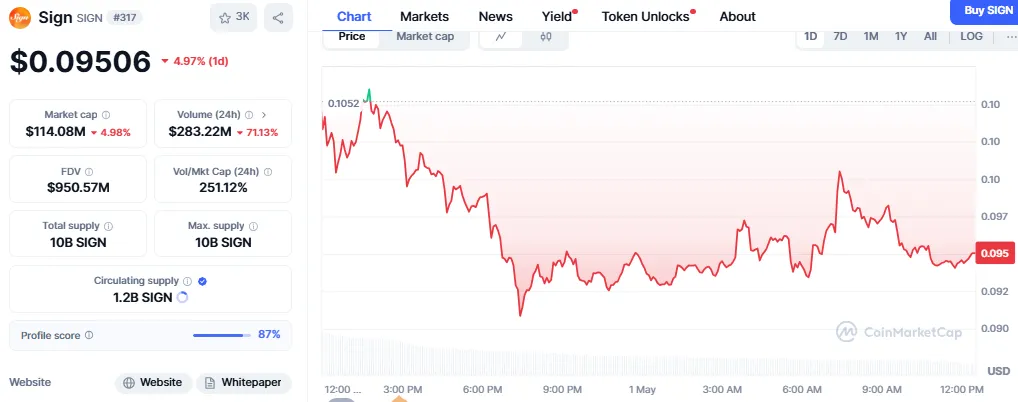The width and height of the screenshot is (1018, 402).
Task: Click the Market cap info icon
Action: 106,115
